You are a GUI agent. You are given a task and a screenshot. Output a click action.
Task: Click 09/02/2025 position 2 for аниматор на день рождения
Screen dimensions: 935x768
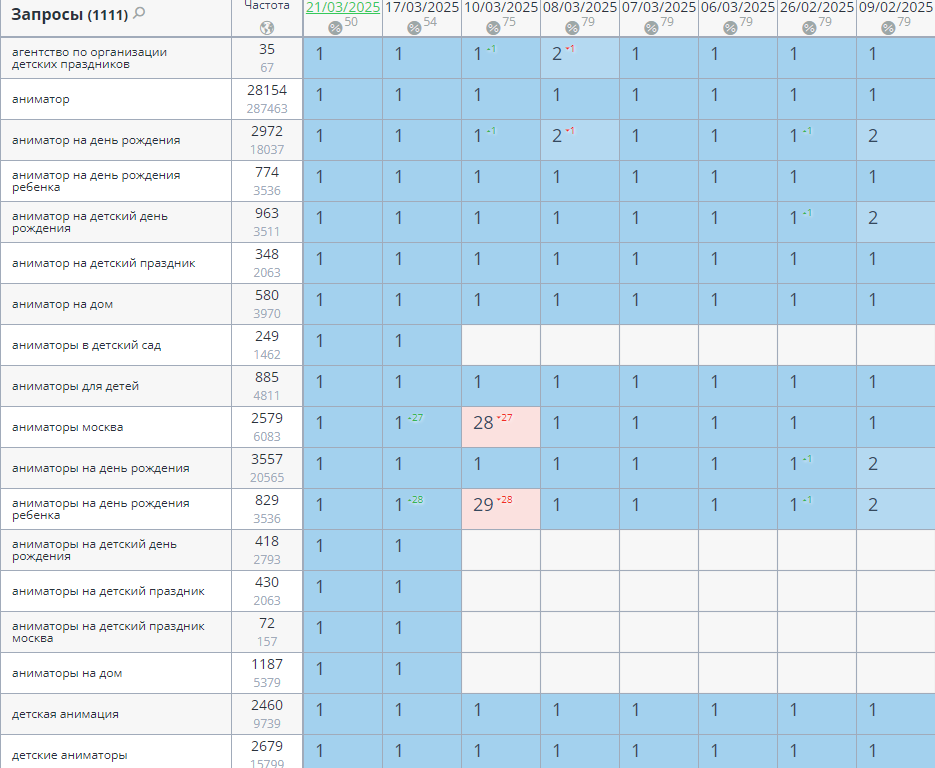point(896,140)
